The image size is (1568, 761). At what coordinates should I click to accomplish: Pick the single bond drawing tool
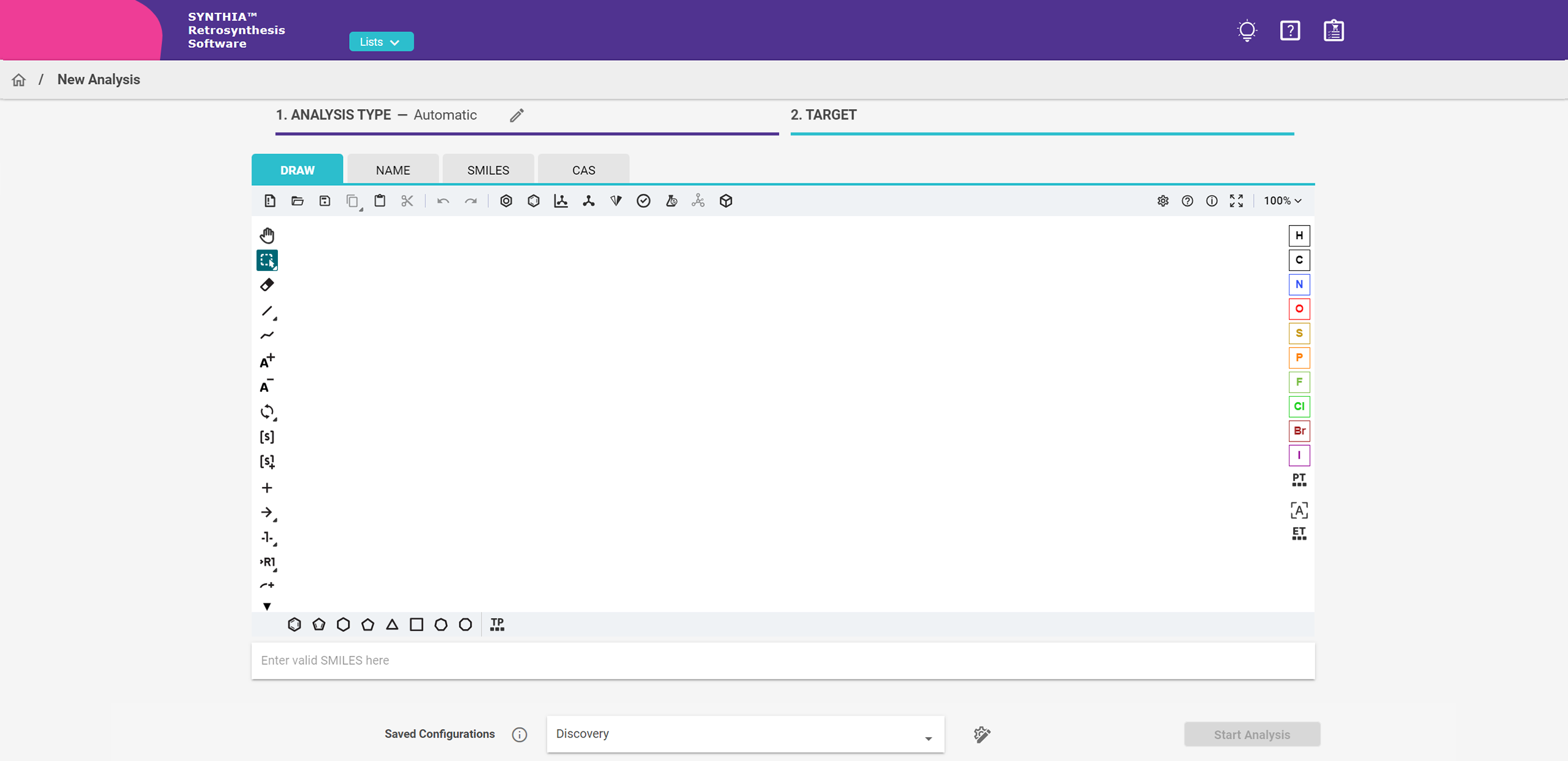[267, 312]
